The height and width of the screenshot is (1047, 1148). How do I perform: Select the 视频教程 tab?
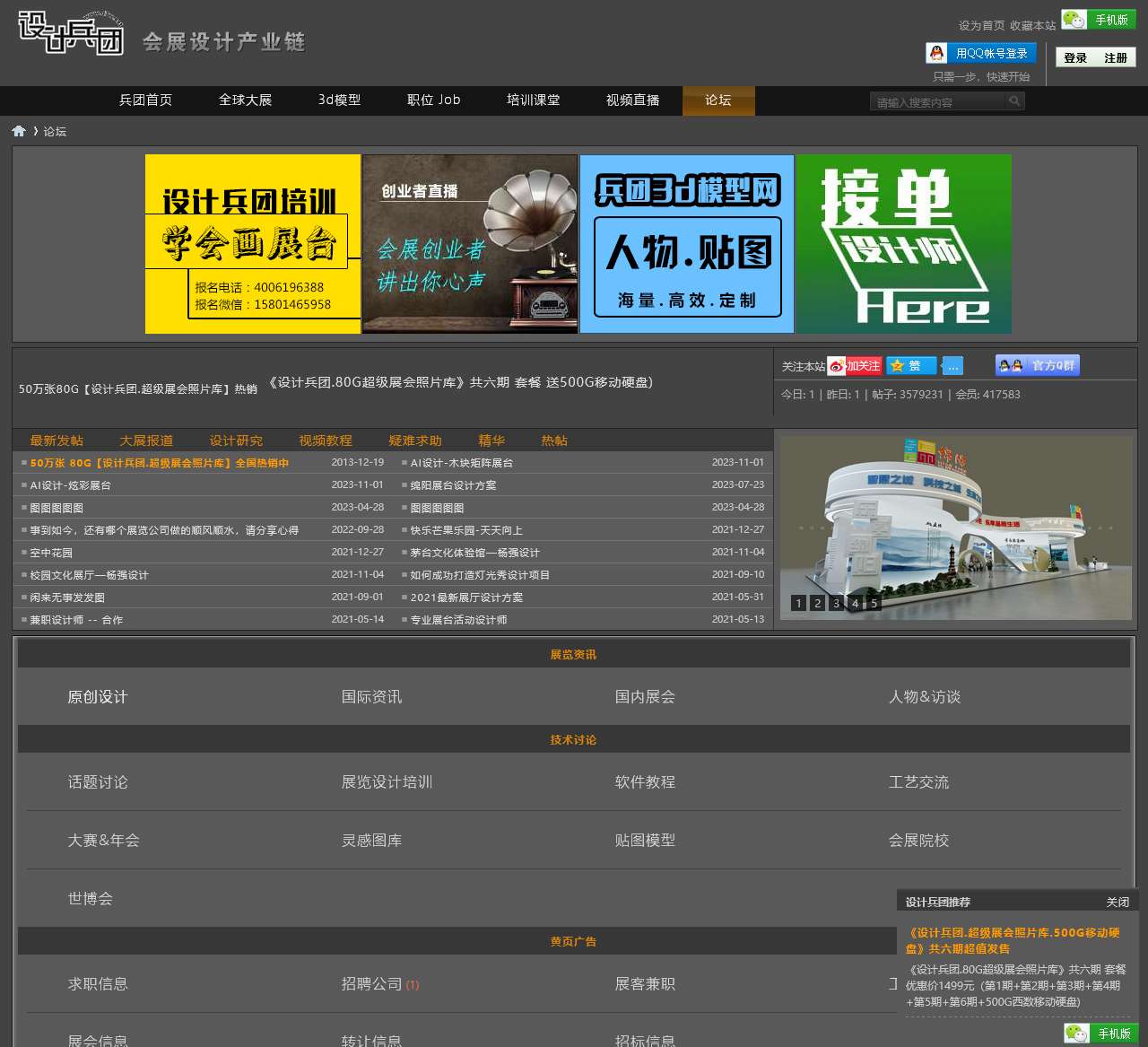[x=326, y=441]
